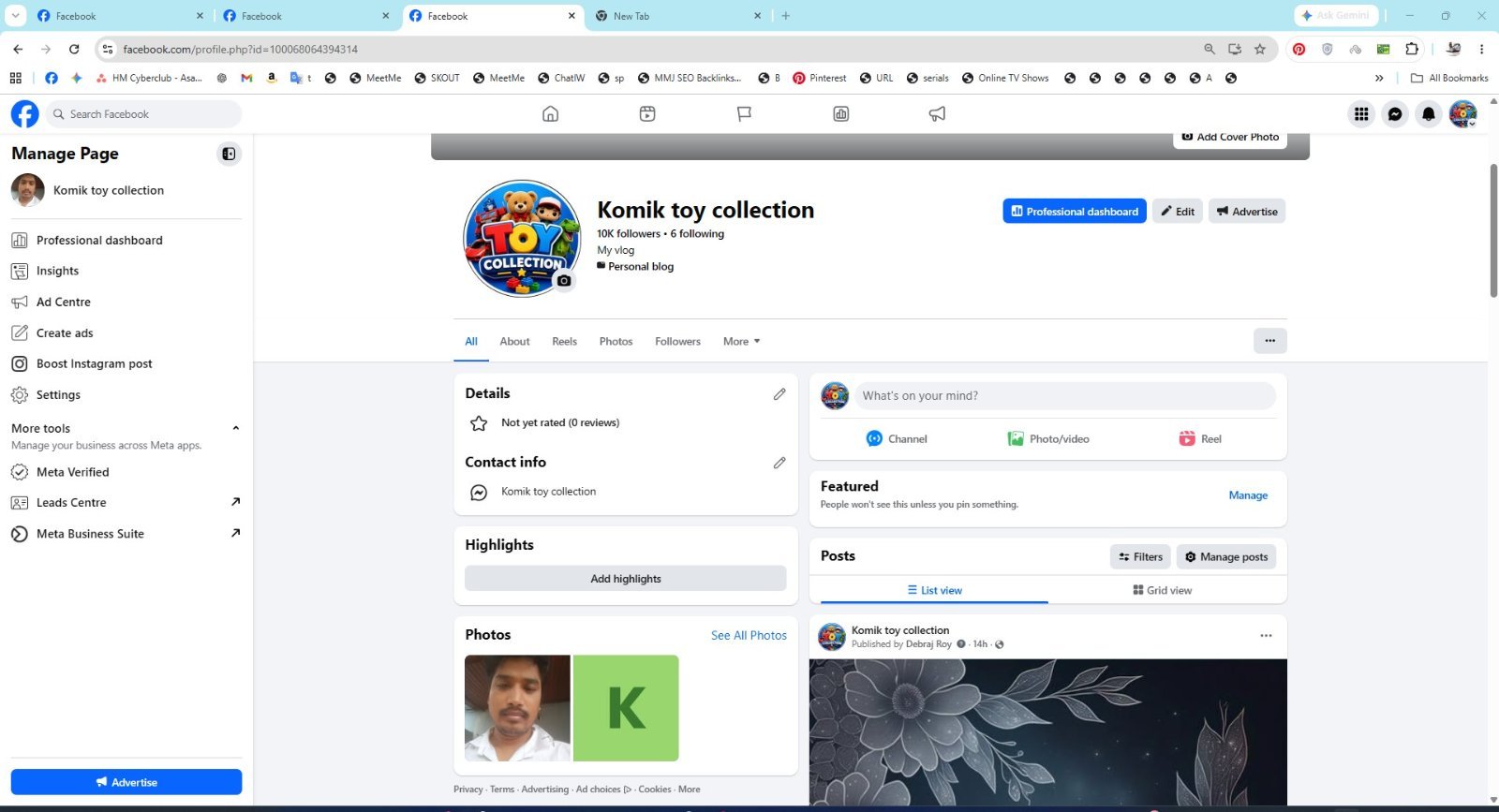This screenshot has width=1499, height=812.
Task: Open Facebook Home icon in top navigation
Action: tap(550, 114)
